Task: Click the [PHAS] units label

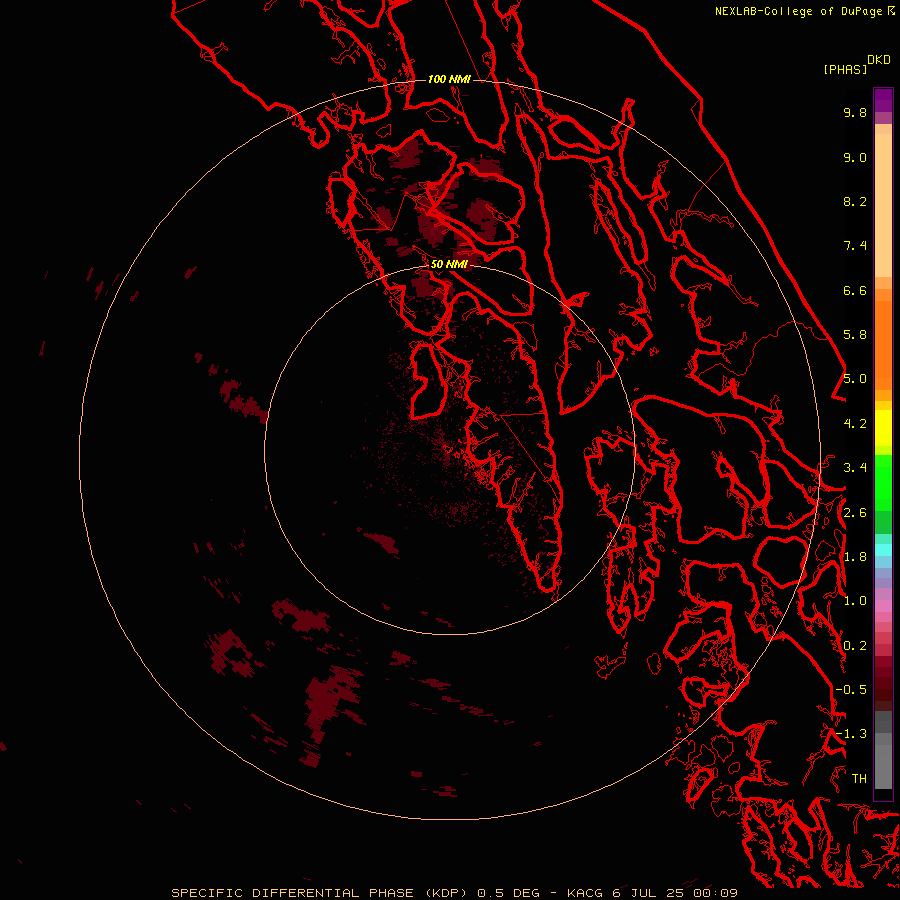Action: point(845,70)
